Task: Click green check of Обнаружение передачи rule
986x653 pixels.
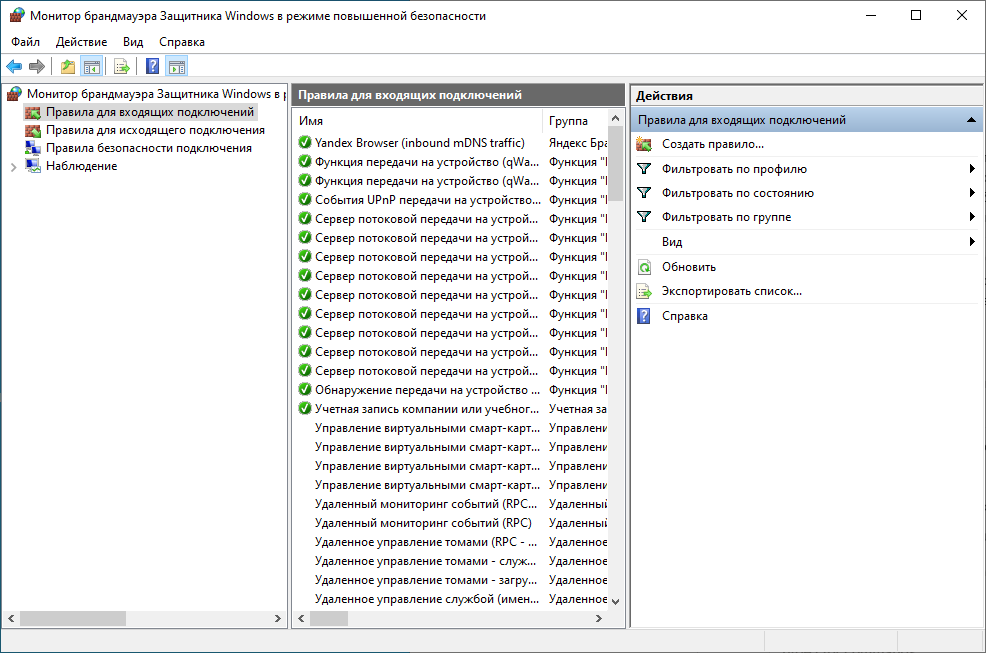Action: point(305,389)
